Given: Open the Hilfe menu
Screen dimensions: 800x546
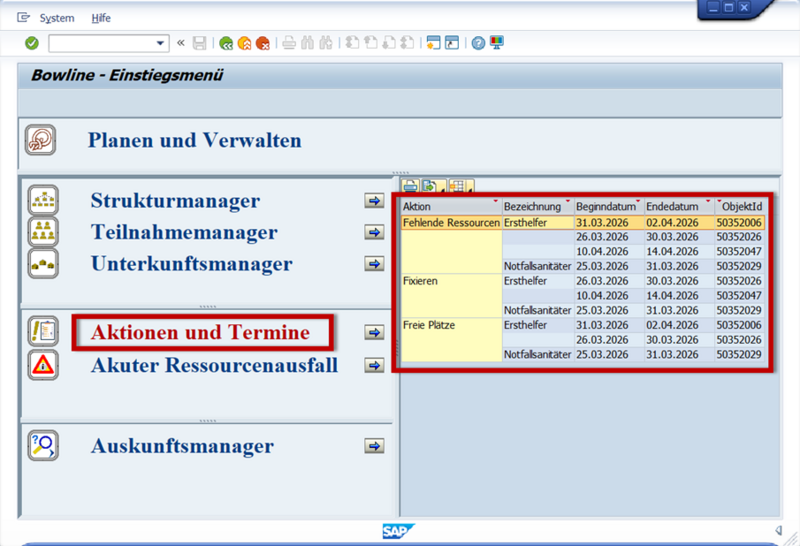Looking at the screenshot, I should tap(101, 18).
